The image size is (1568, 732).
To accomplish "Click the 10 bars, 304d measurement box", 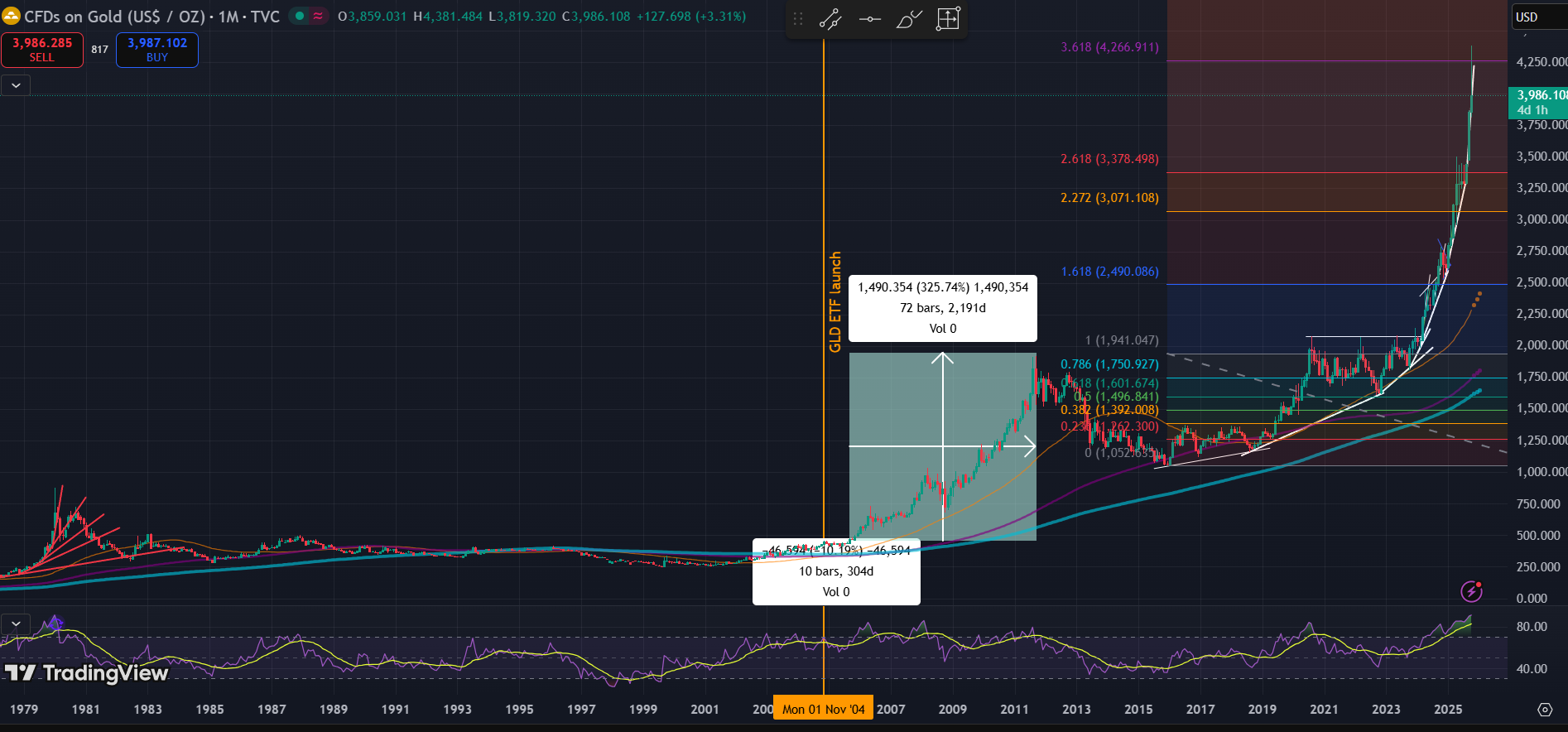I will pos(836,571).
